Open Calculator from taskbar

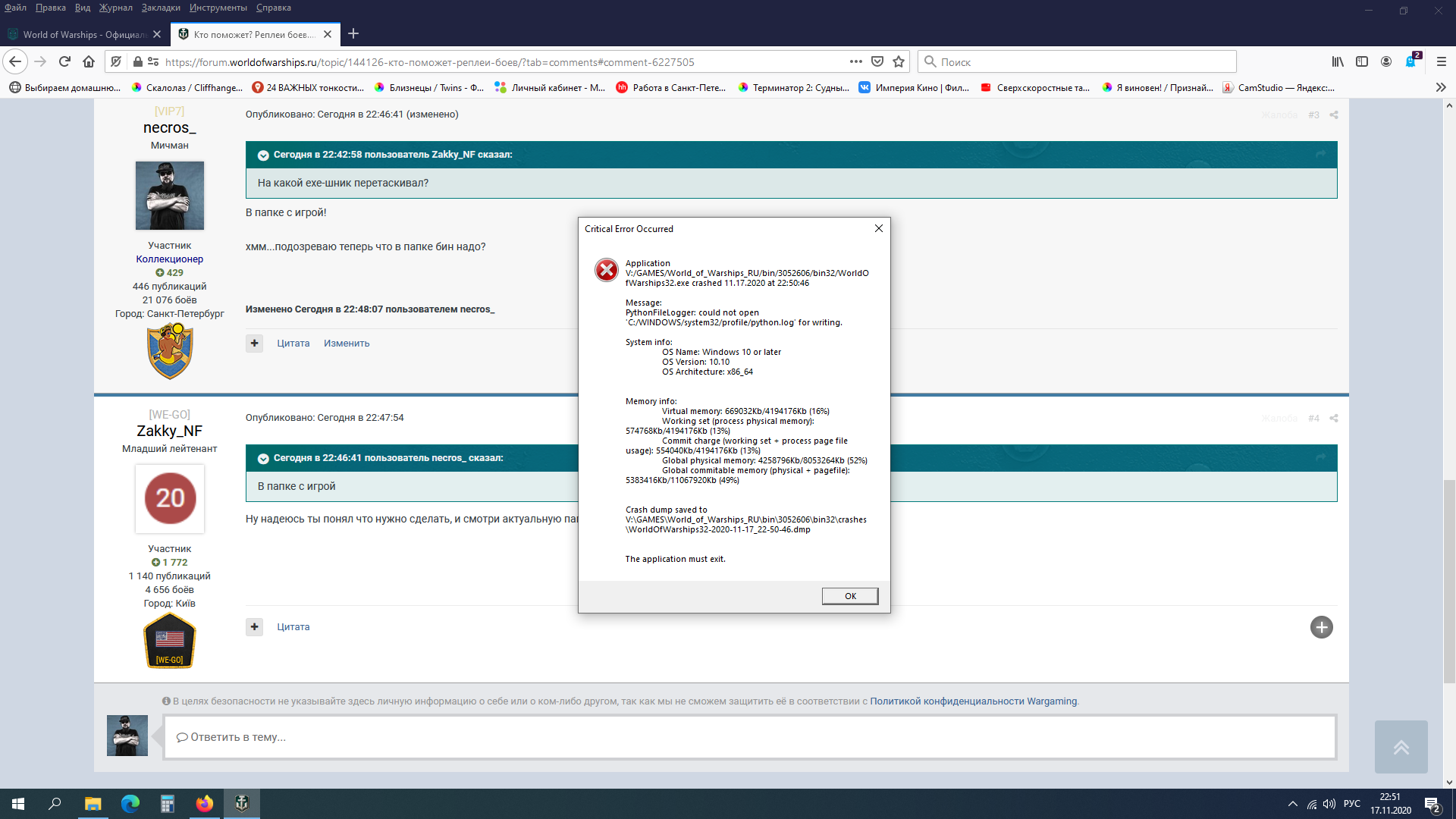pos(168,804)
